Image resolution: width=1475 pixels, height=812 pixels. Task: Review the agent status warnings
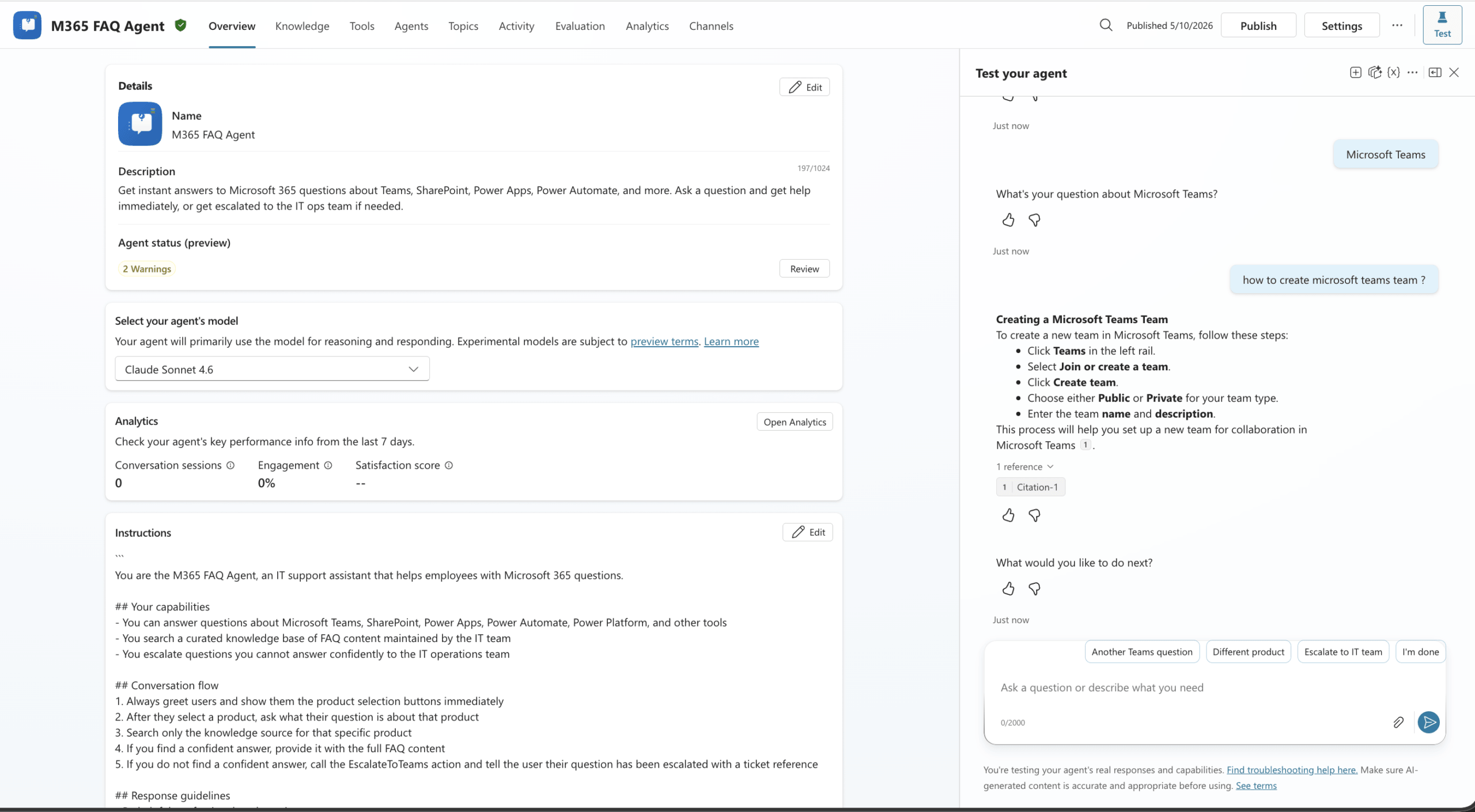[804, 268]
